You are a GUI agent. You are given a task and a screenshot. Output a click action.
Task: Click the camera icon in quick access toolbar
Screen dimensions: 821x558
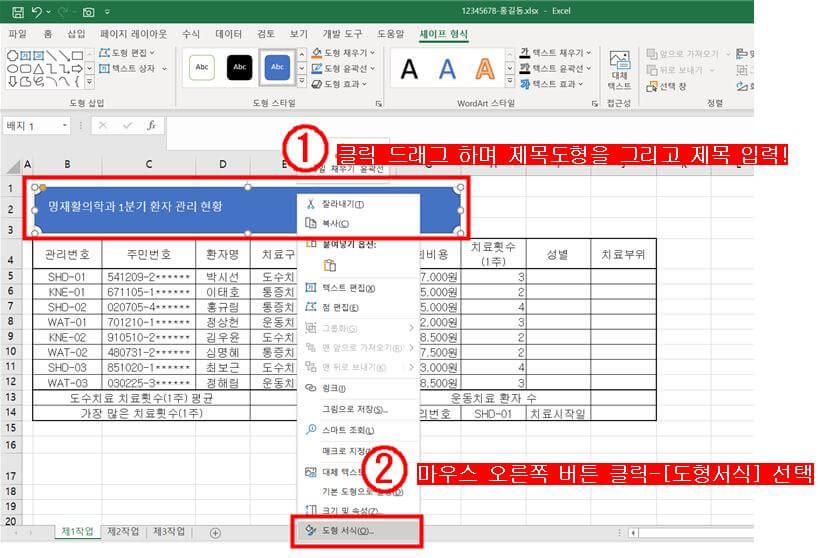(88, 12)
